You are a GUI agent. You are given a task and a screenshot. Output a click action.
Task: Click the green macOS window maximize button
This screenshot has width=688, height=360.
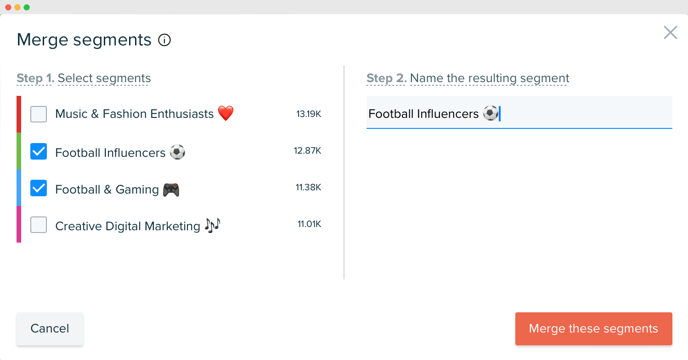coord(27,7)
